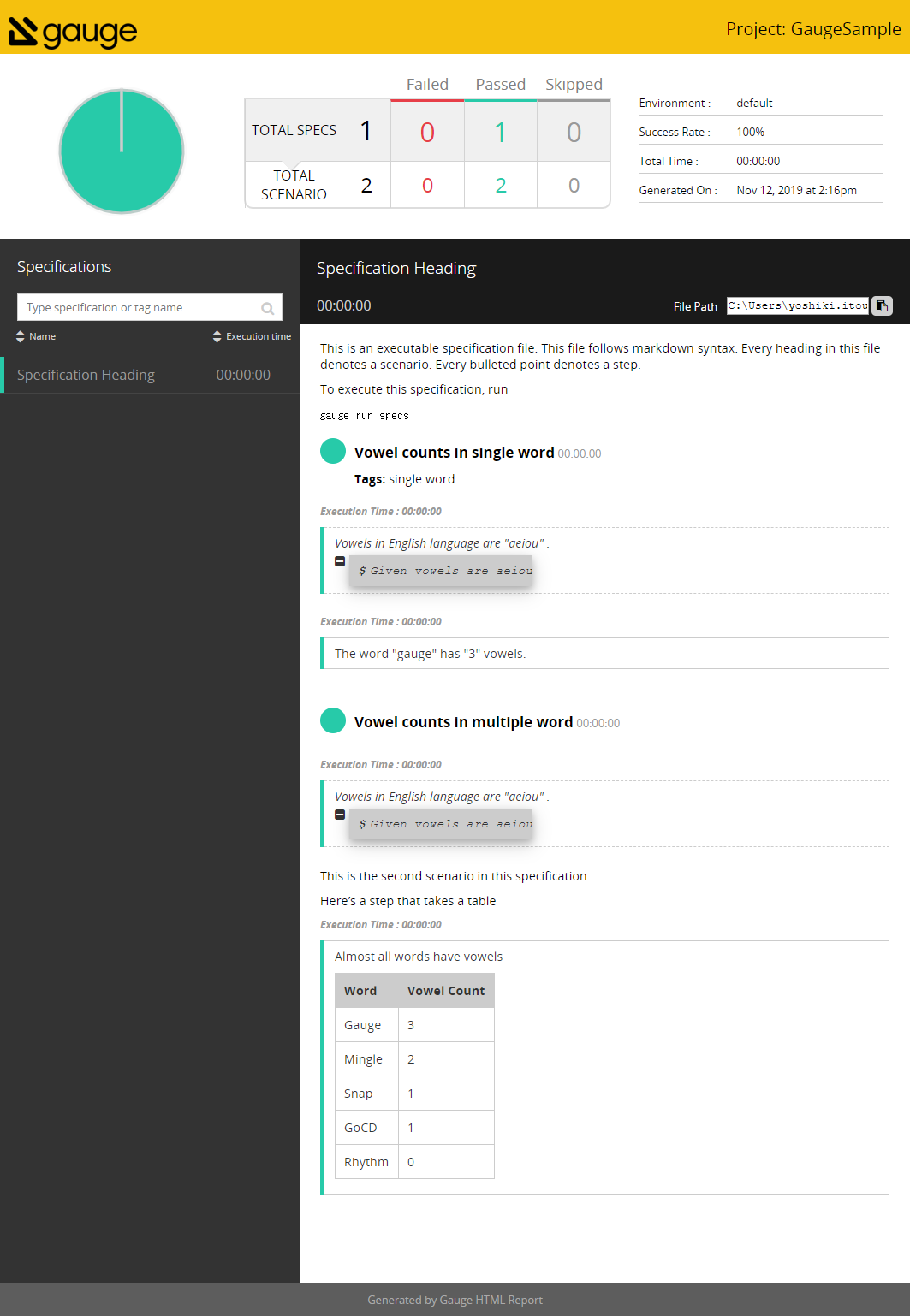Filter by Skipped specs count
The width and height of the screenshot is (910, 1316).
(x=574, y=132)
